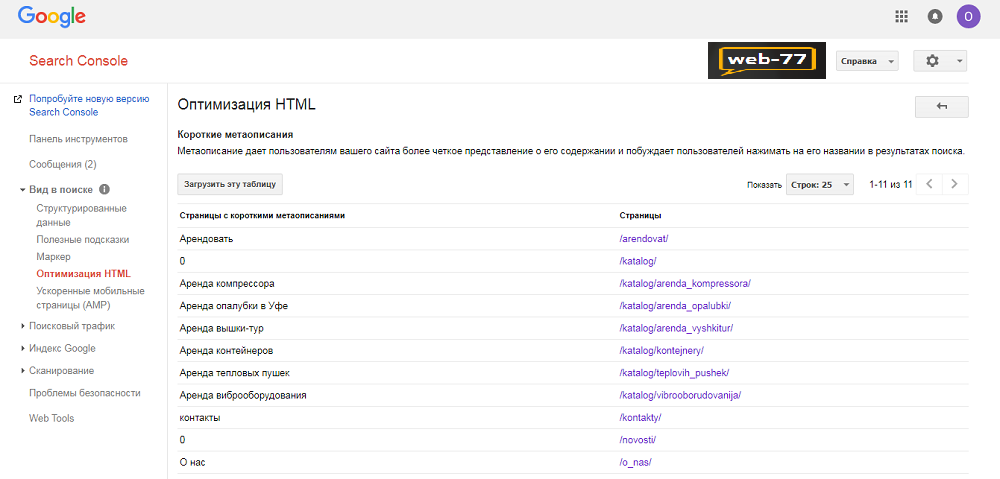Open the /novosti/ page link
This screenshot has width=1000, height=479.
[x=638, y=439]
